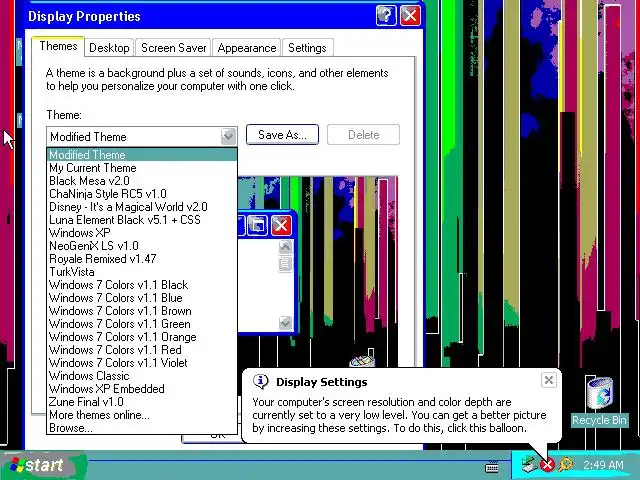
Task: Select Windows 7 Colors v1.1 Red
Action: click(142, 350)
